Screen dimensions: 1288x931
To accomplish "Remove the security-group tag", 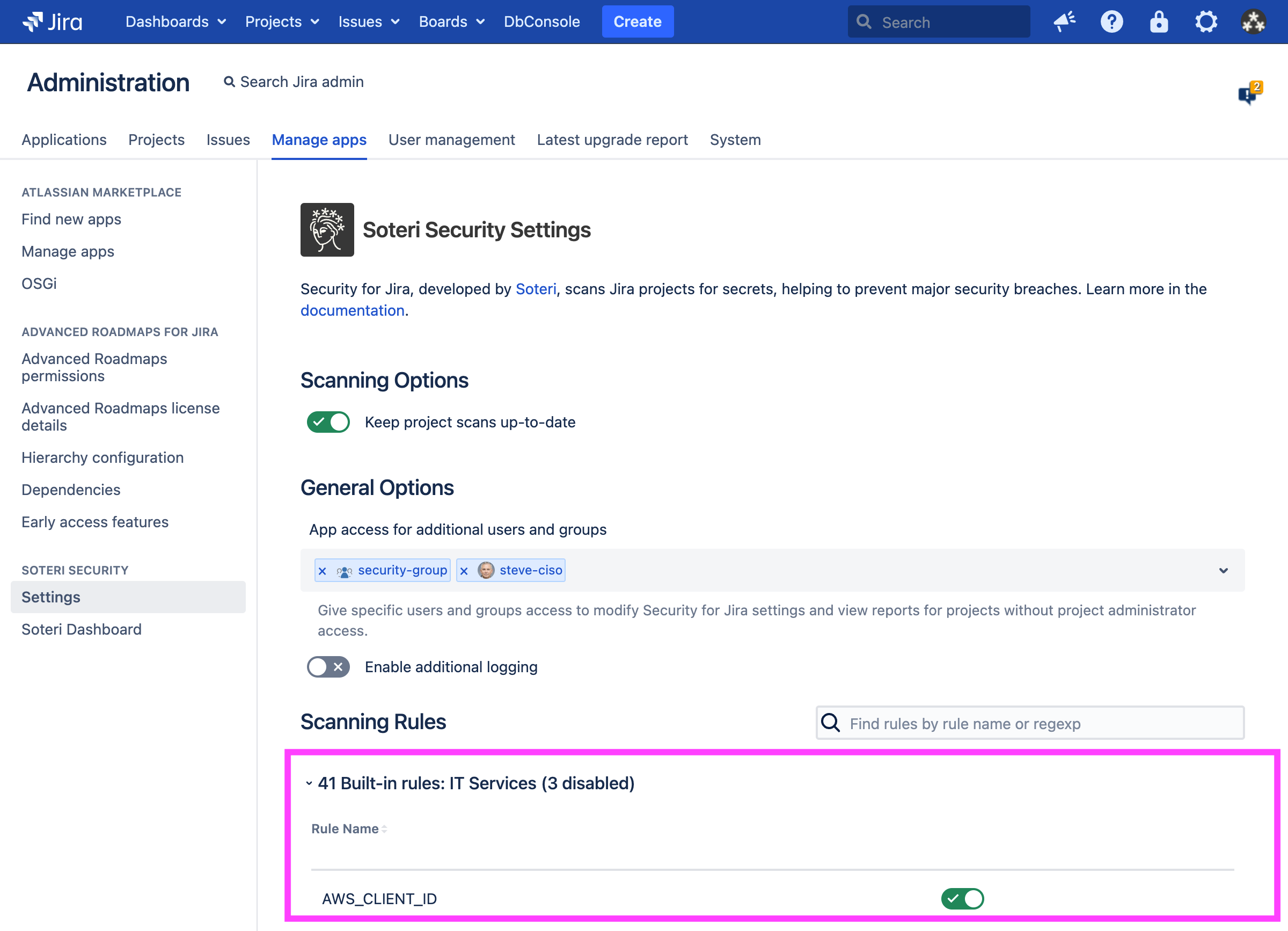I will click(x=323, y=571).
